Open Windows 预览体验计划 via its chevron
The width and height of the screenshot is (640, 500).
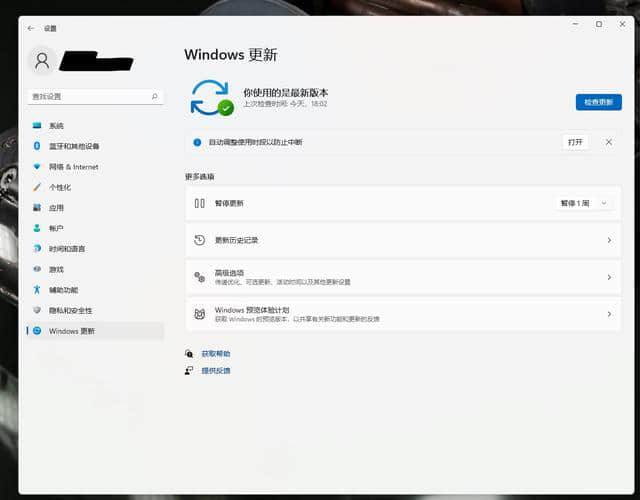(x=609, y=314)
